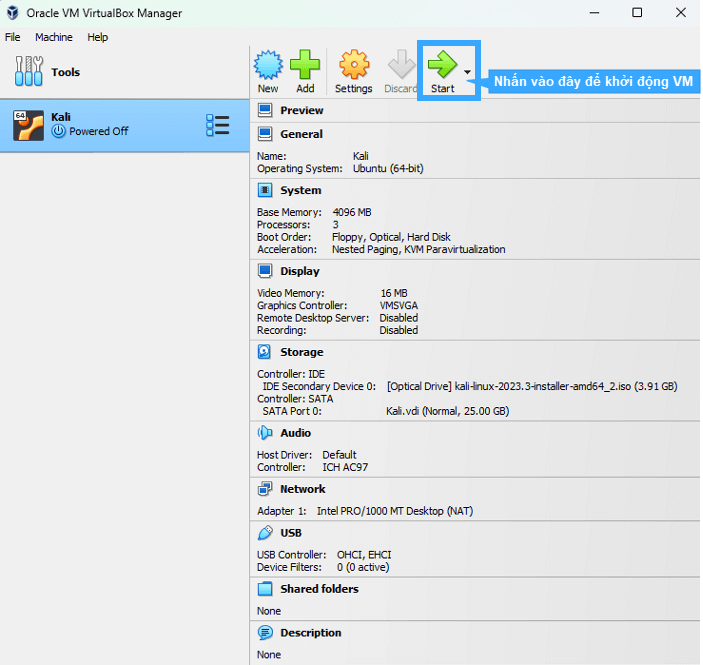Open Display settings via its header
703x665 pixels.
point(300,271)
